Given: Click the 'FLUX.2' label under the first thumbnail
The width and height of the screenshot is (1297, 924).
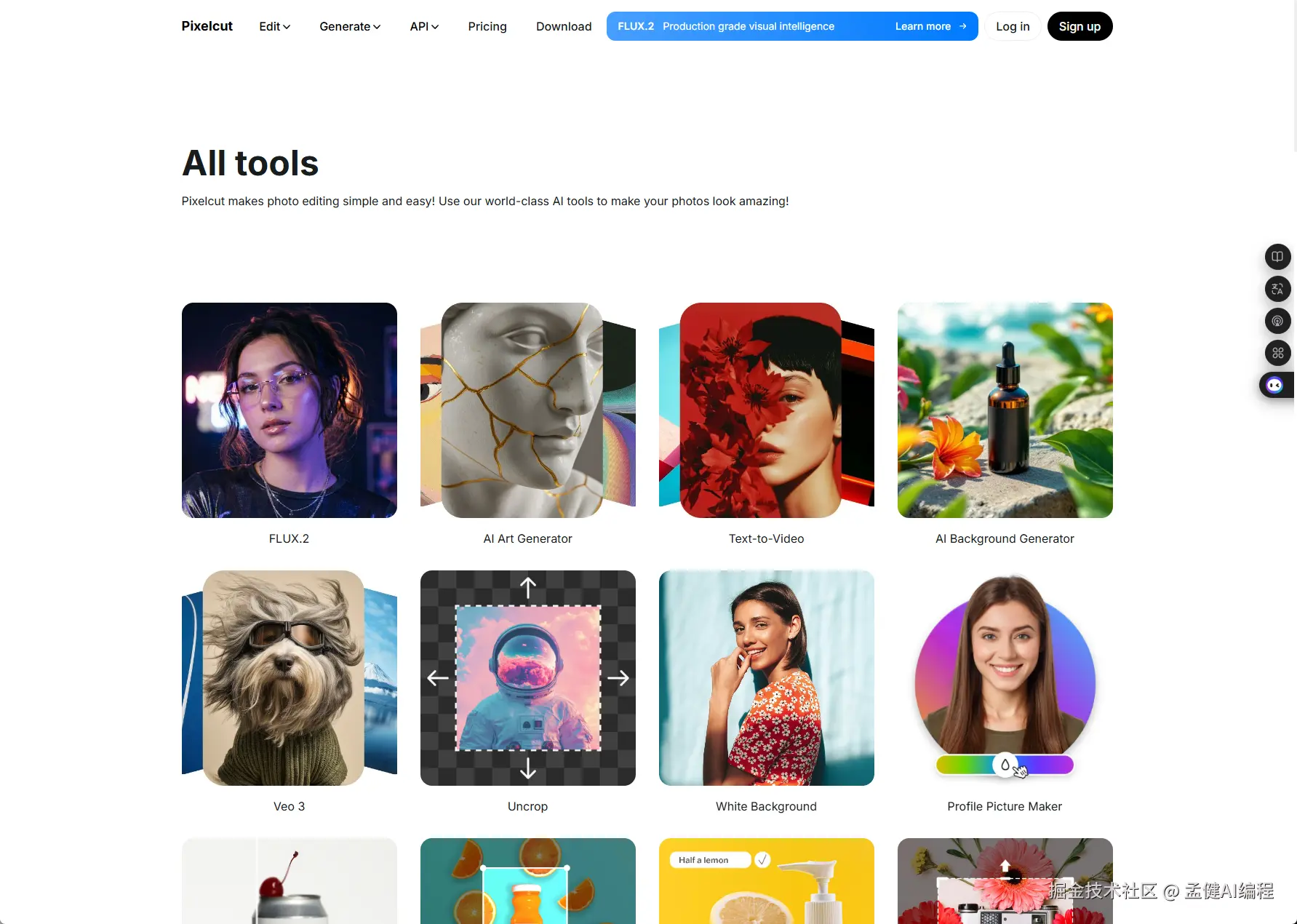Looking at the screenshot, I should pyautogui.click(x=289, y=538).
